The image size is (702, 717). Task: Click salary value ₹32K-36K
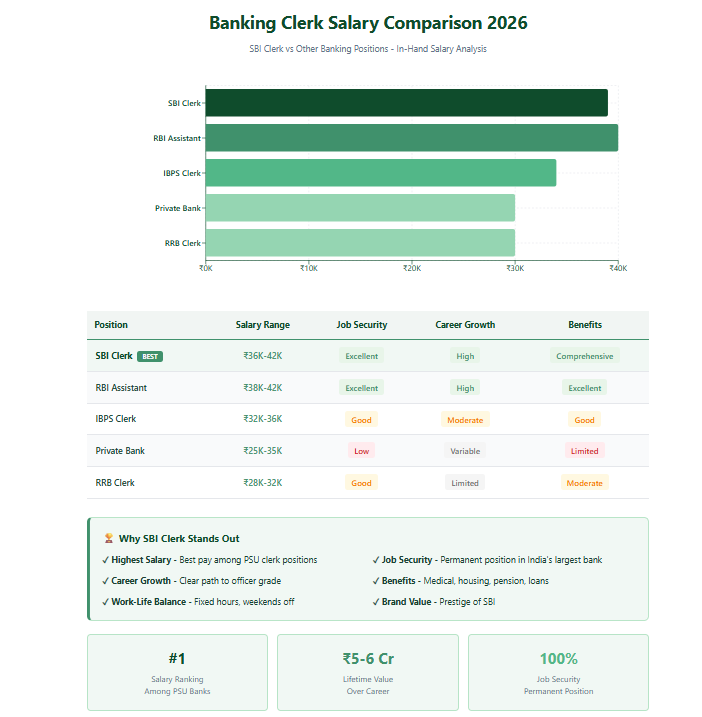pyautogui.click(x=263, y=419)
